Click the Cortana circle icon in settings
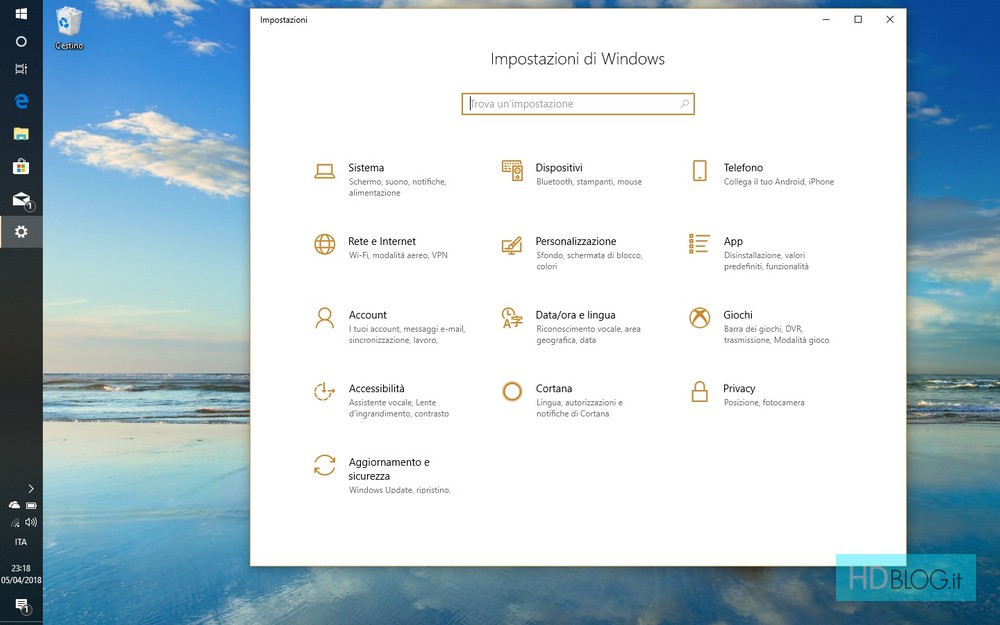The image size is (1000, 625). pos(512,392)
